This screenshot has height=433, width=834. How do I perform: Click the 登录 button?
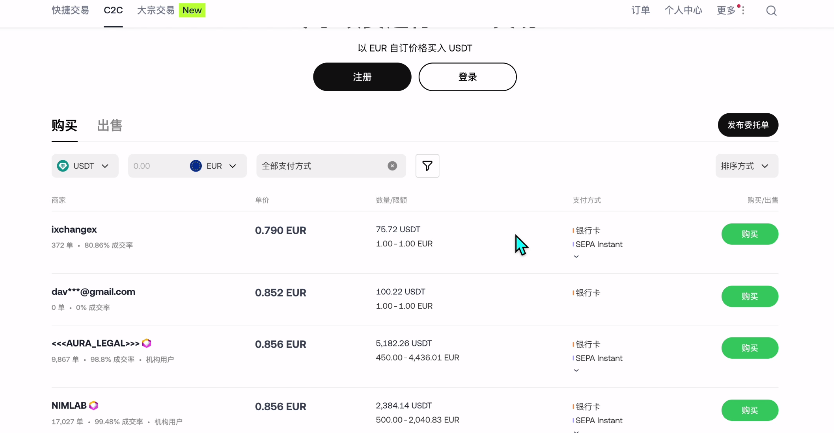(467, 77)
